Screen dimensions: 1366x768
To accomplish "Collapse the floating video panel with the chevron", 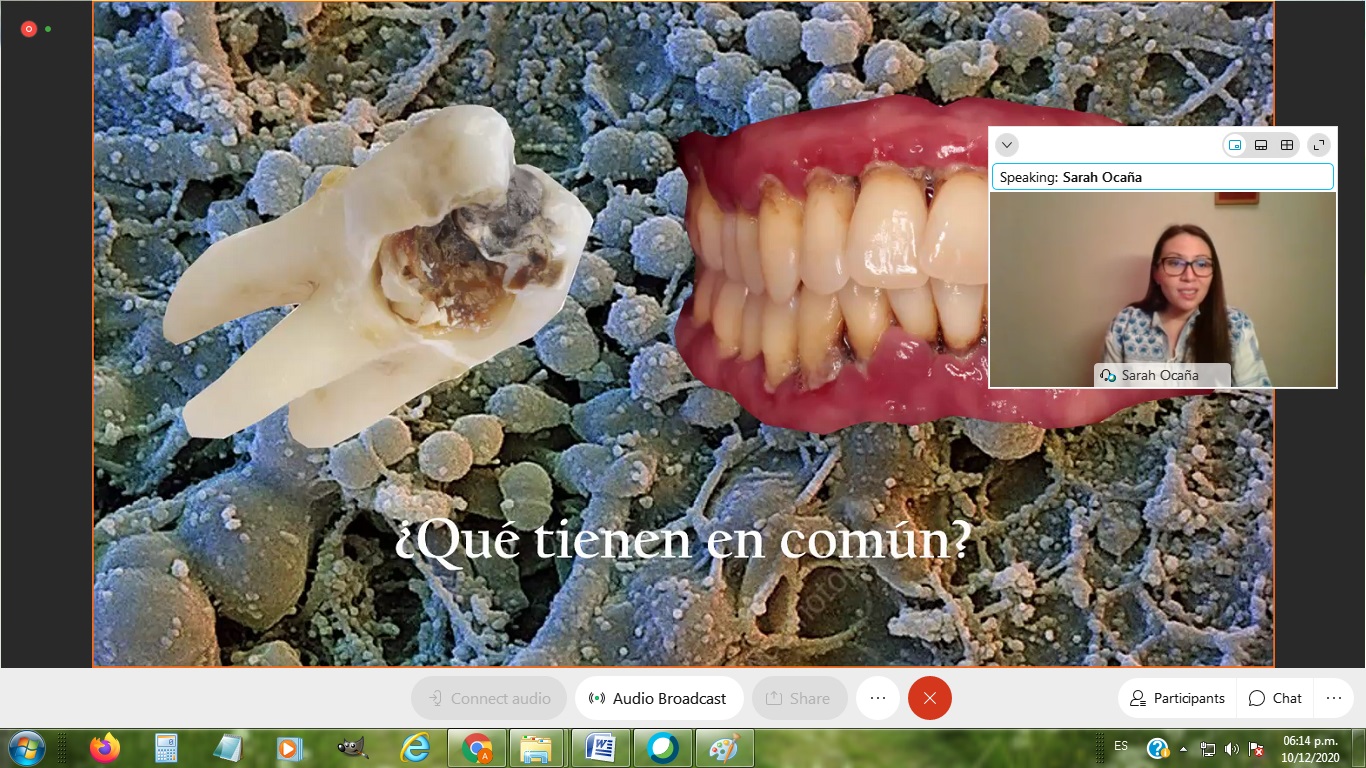I will point(1007,145).
